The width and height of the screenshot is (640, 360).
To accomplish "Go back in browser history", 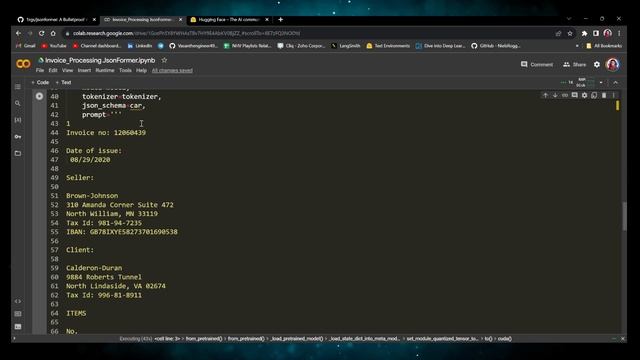I will pyautogui.click(x=18, y=33).
